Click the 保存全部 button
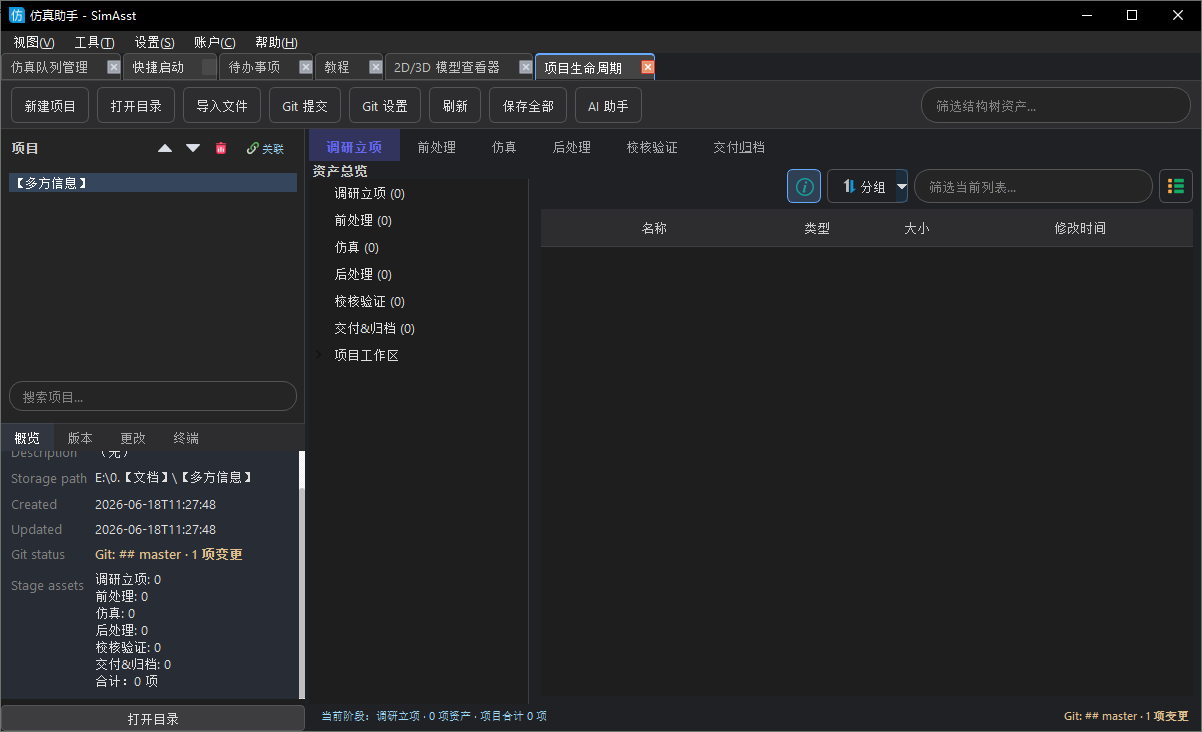This screenshot has height=732, width=1202. tap(528, 105)
